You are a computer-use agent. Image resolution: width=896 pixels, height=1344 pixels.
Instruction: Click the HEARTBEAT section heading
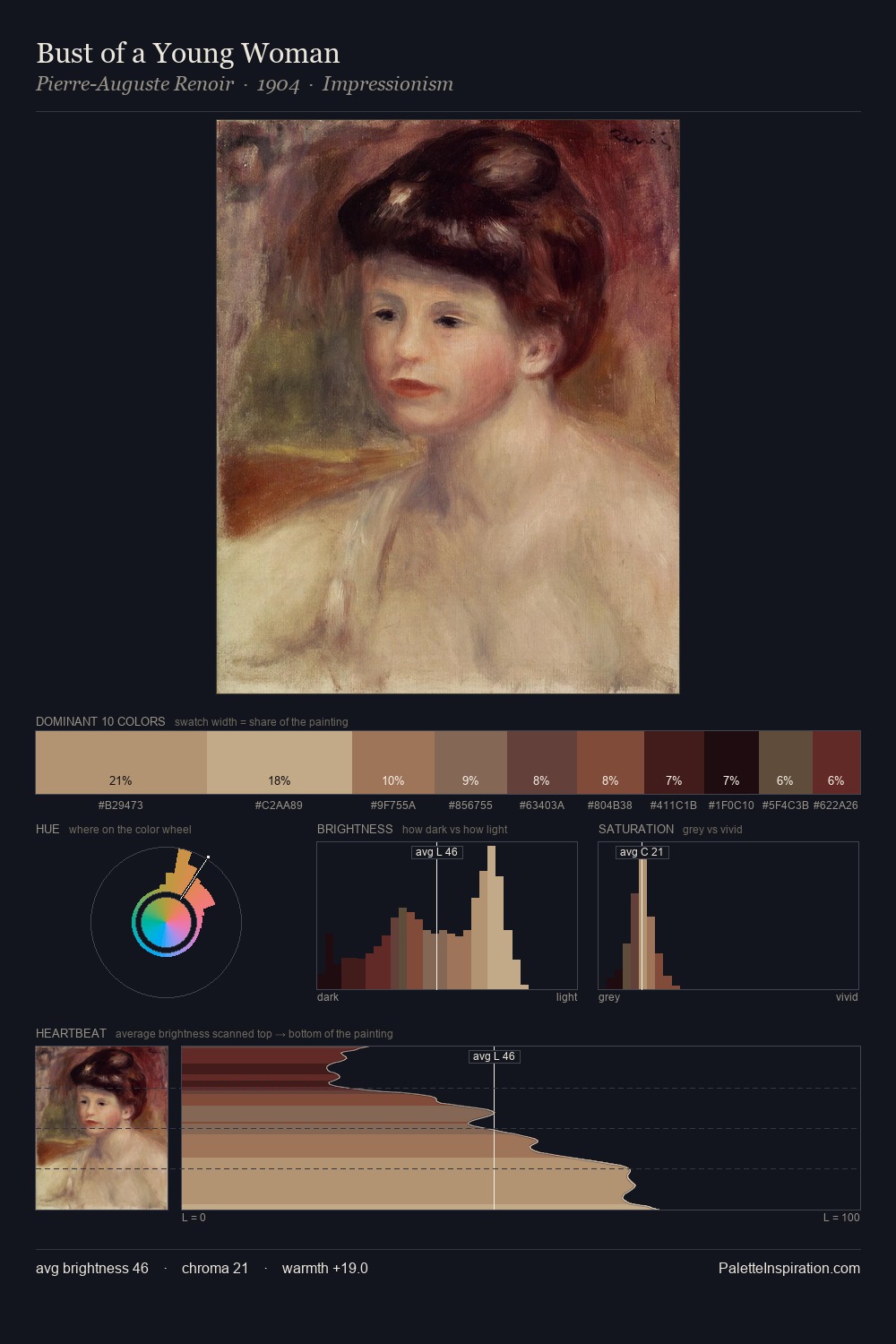[71, 1033]
